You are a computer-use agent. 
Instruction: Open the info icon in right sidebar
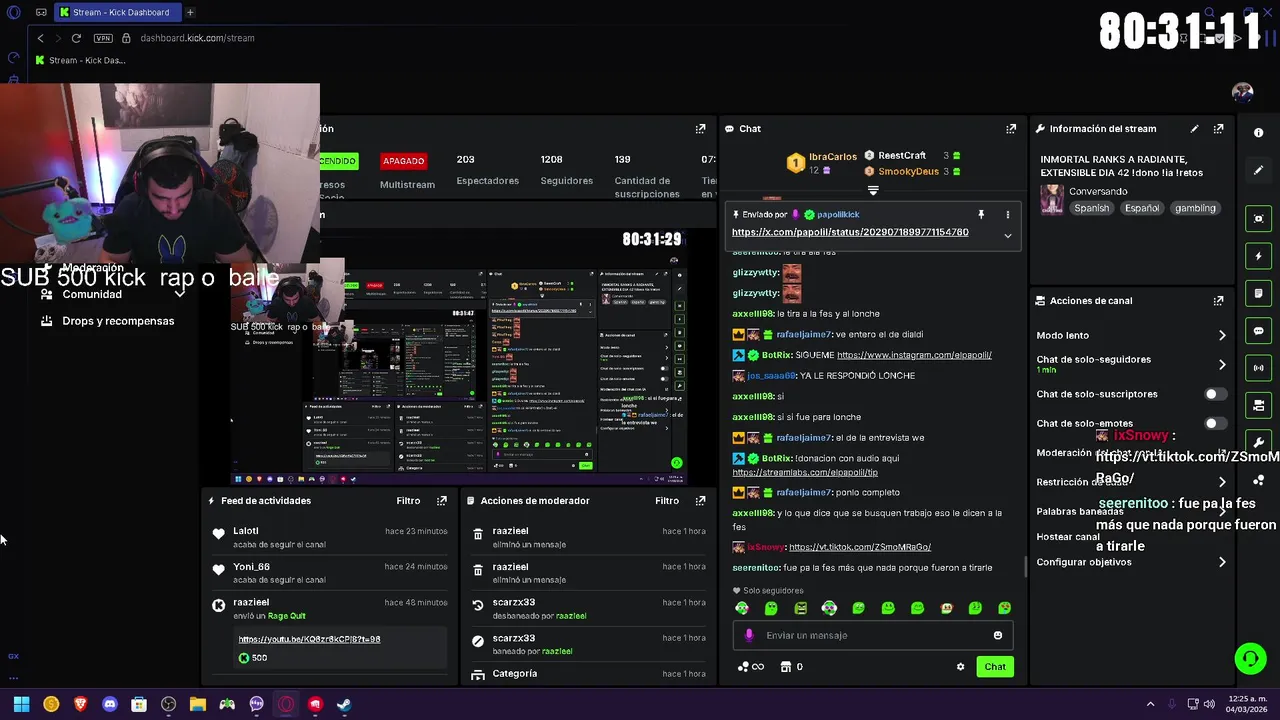[x=1259, y=133]
